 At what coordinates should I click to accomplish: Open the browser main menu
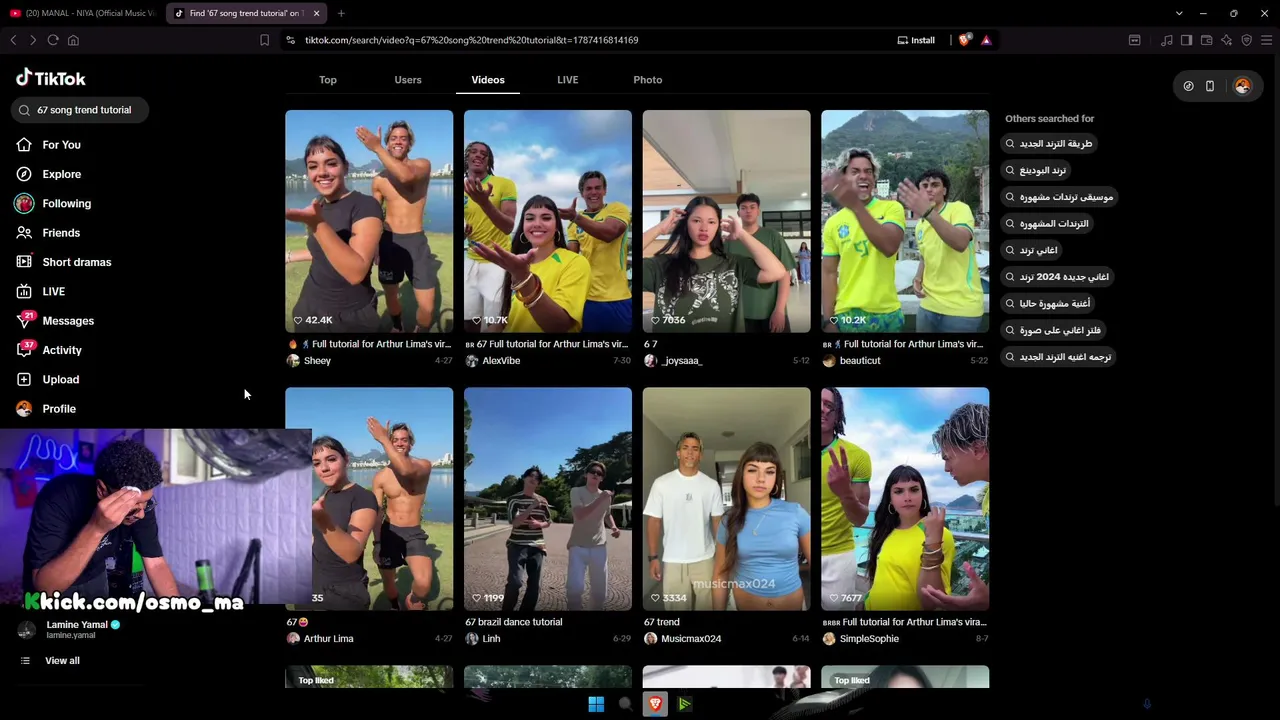pos(1266,40)
